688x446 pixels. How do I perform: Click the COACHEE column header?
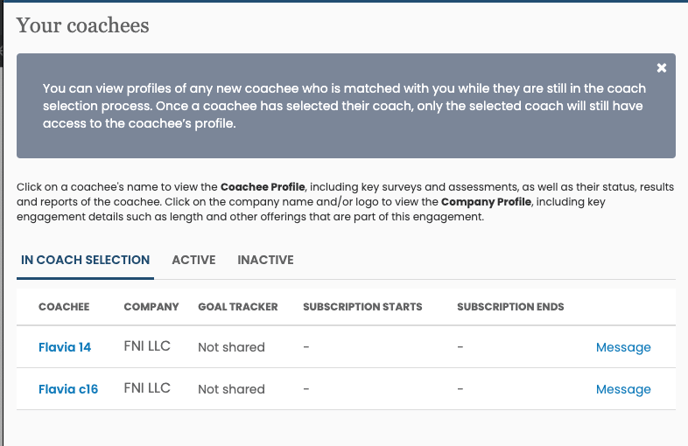(x=64, y=307)
